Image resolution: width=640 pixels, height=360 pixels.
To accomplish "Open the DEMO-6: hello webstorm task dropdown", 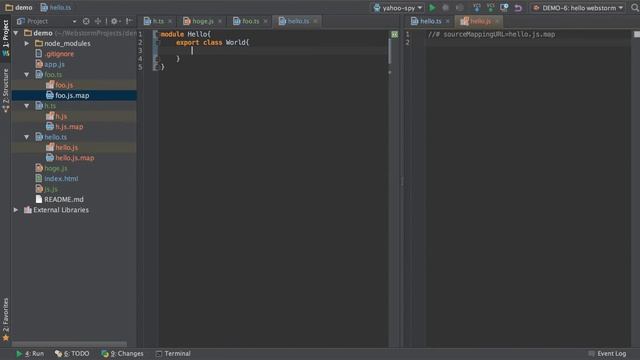I will point(578,8).
